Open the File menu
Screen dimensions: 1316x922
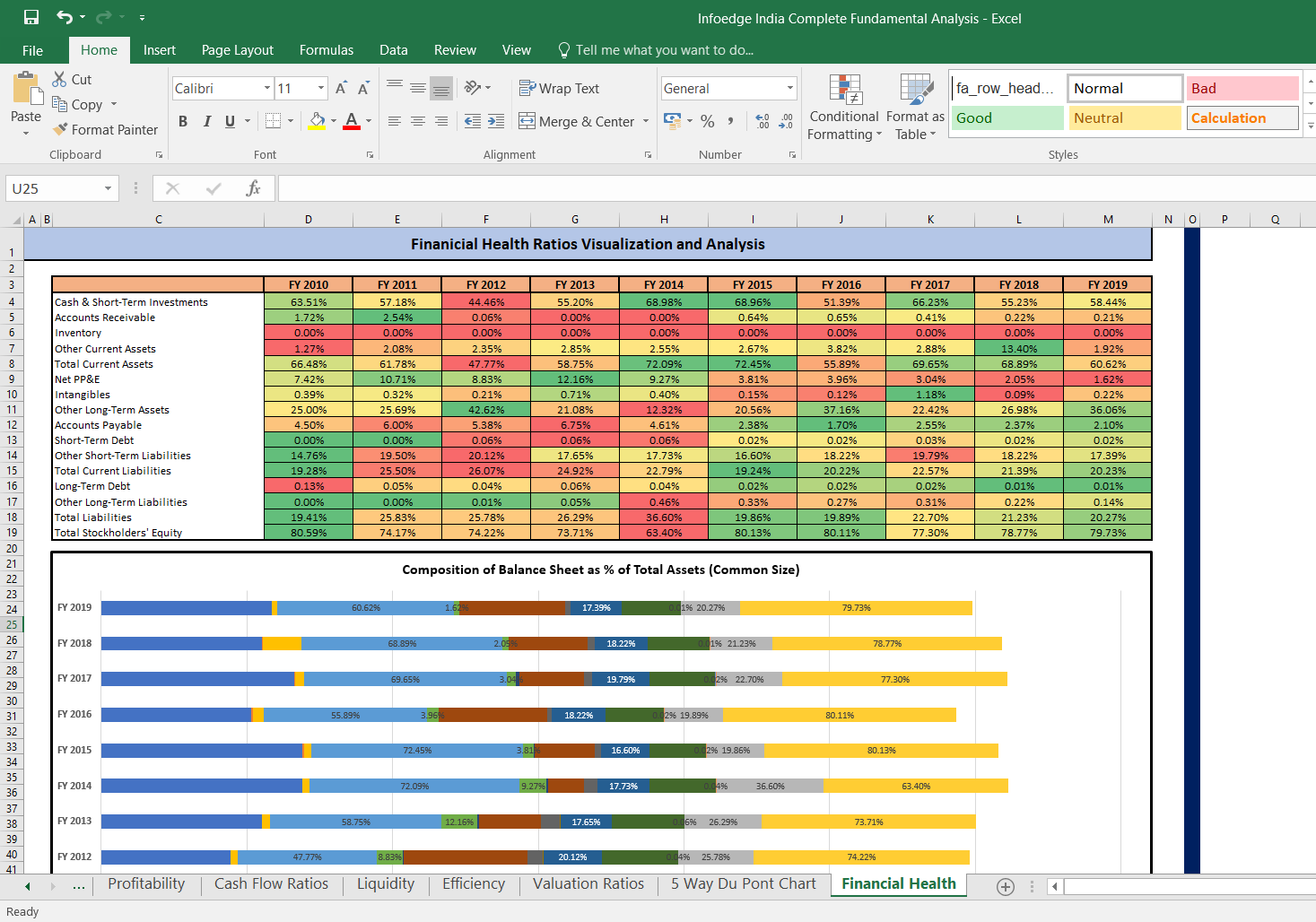(x=32, y=50)
